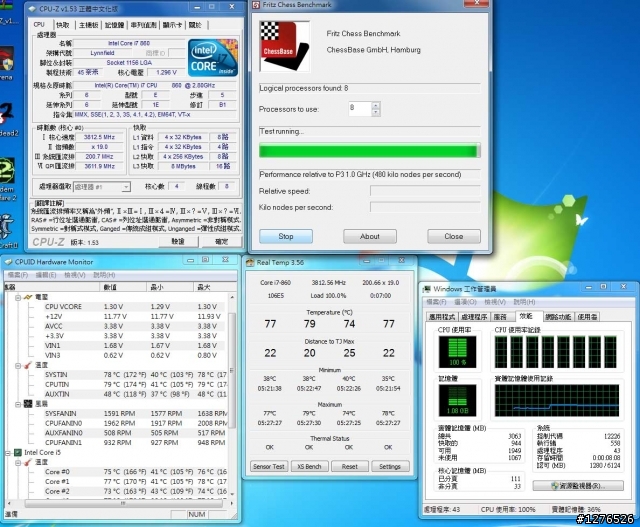Image resolution: width=640 pixels, height=527 pixels.
Task: Open the File menu in CPUID Hardware Monitor
Action: point(18,275)
